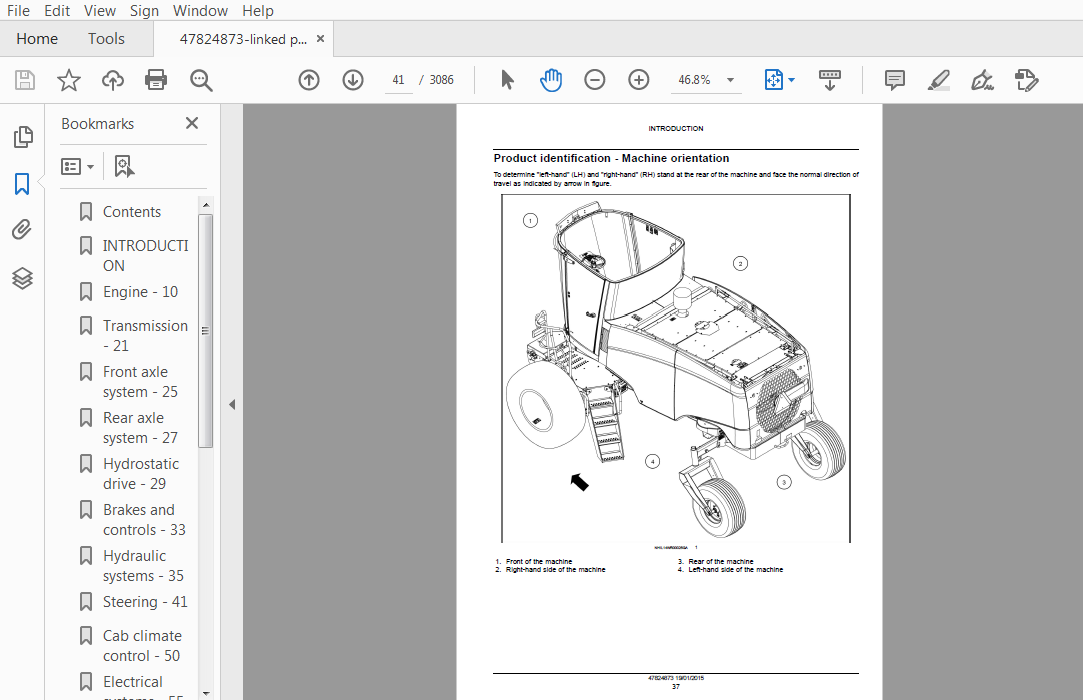Close the Bookmarks panel

point(192,123)
